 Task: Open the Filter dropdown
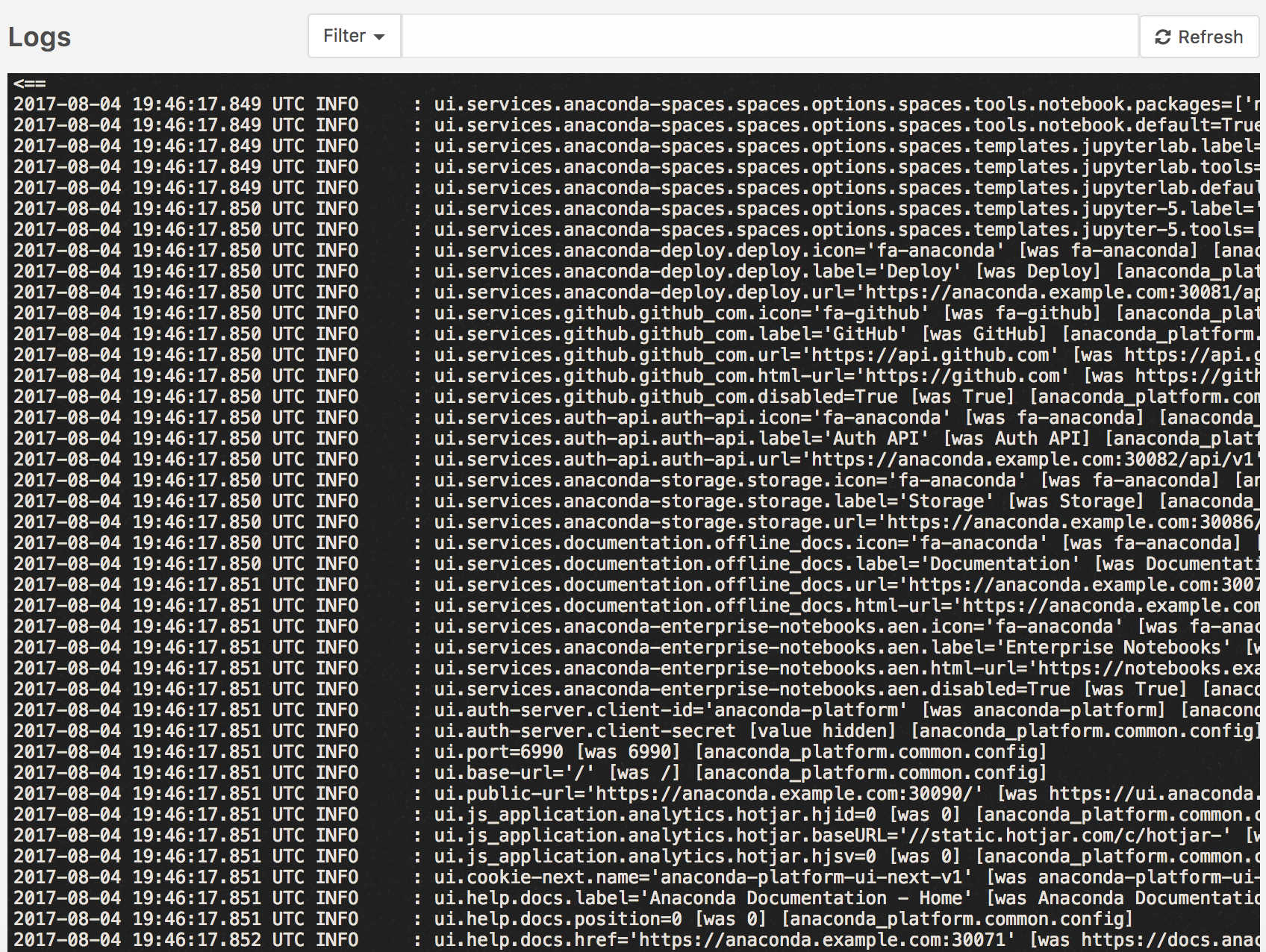pyautogui.click(x=354, y=36)
